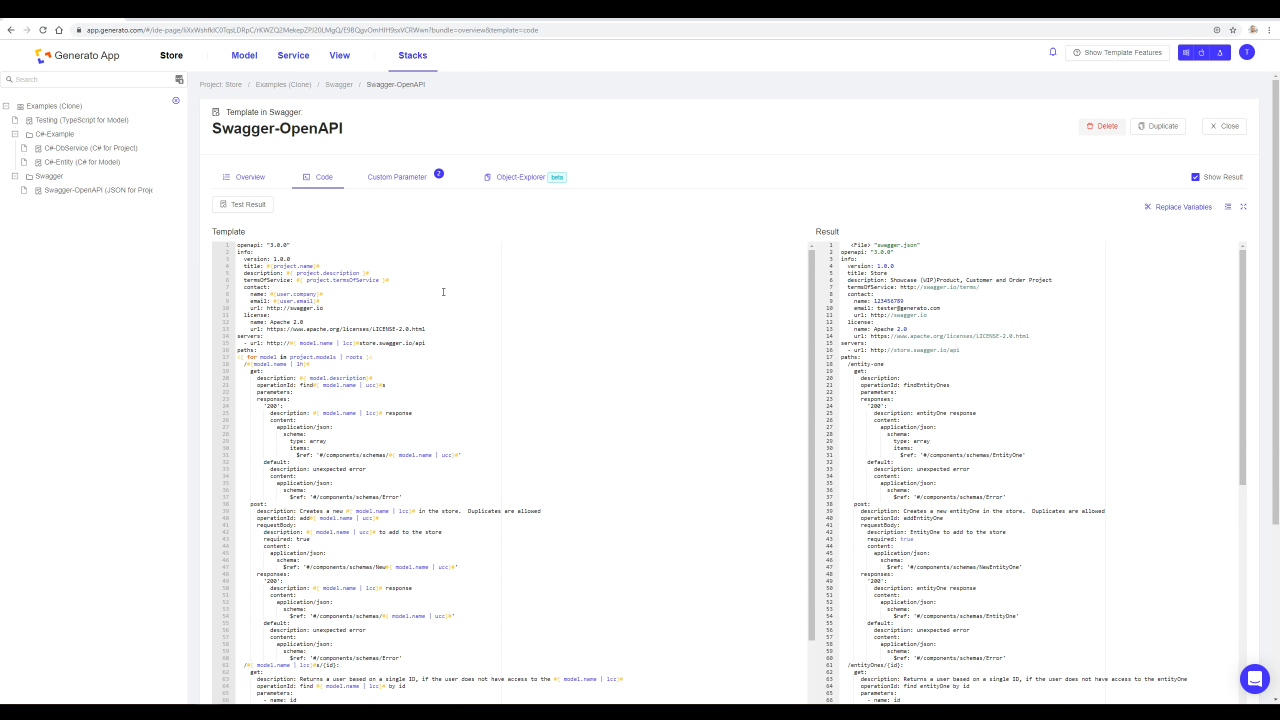Select Testing (TypeScript for Model) in tree
1280x720 pixels.
(82, 120)
